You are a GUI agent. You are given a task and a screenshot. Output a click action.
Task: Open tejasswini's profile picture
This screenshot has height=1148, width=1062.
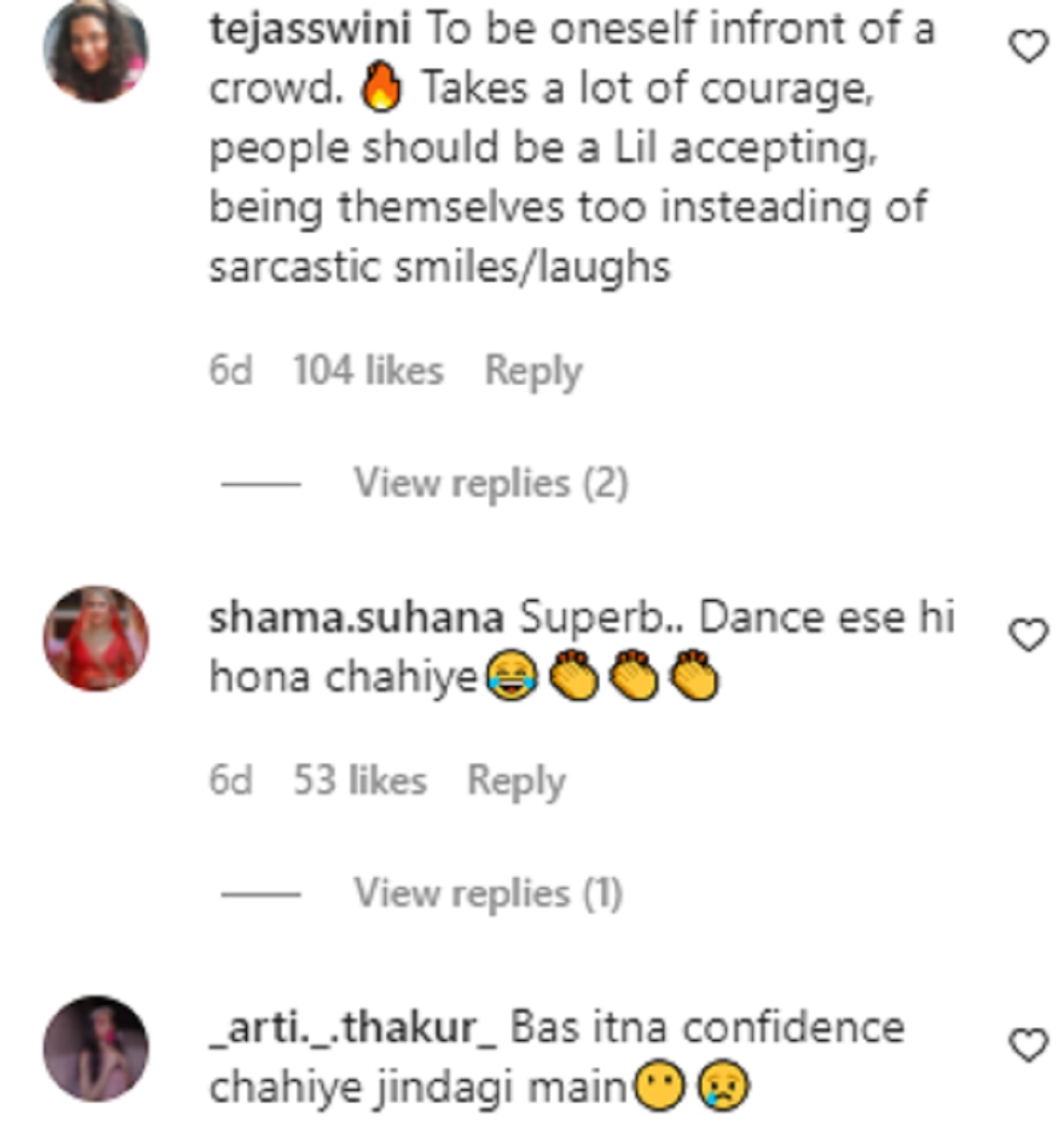click(x=96, y=50)
